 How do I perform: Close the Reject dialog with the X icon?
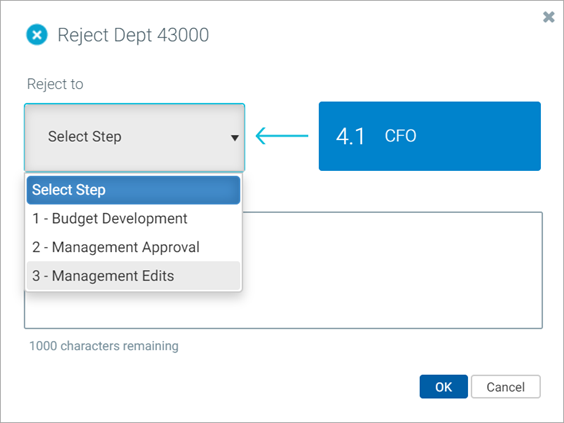pos(549,17)
